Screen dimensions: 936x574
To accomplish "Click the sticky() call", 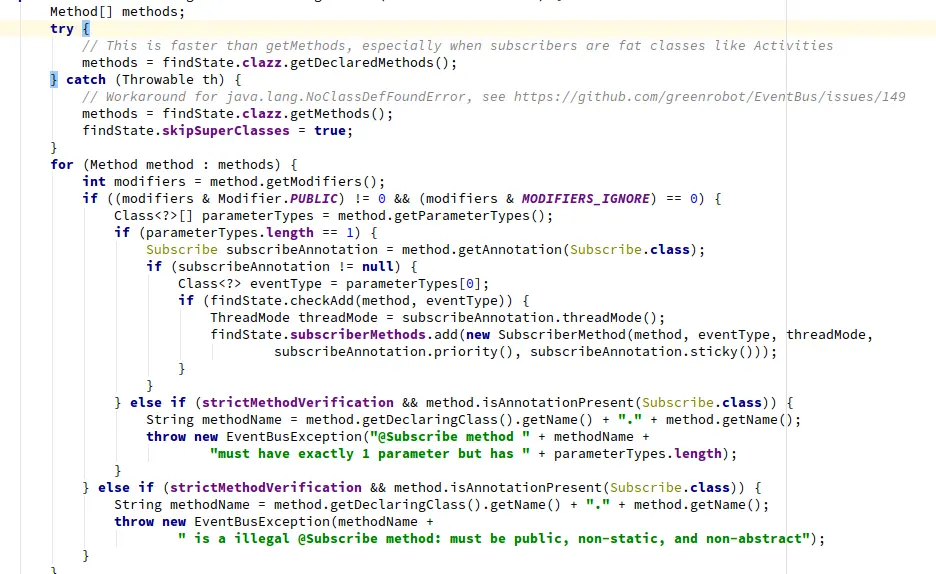I will click(x=721, y=352).
